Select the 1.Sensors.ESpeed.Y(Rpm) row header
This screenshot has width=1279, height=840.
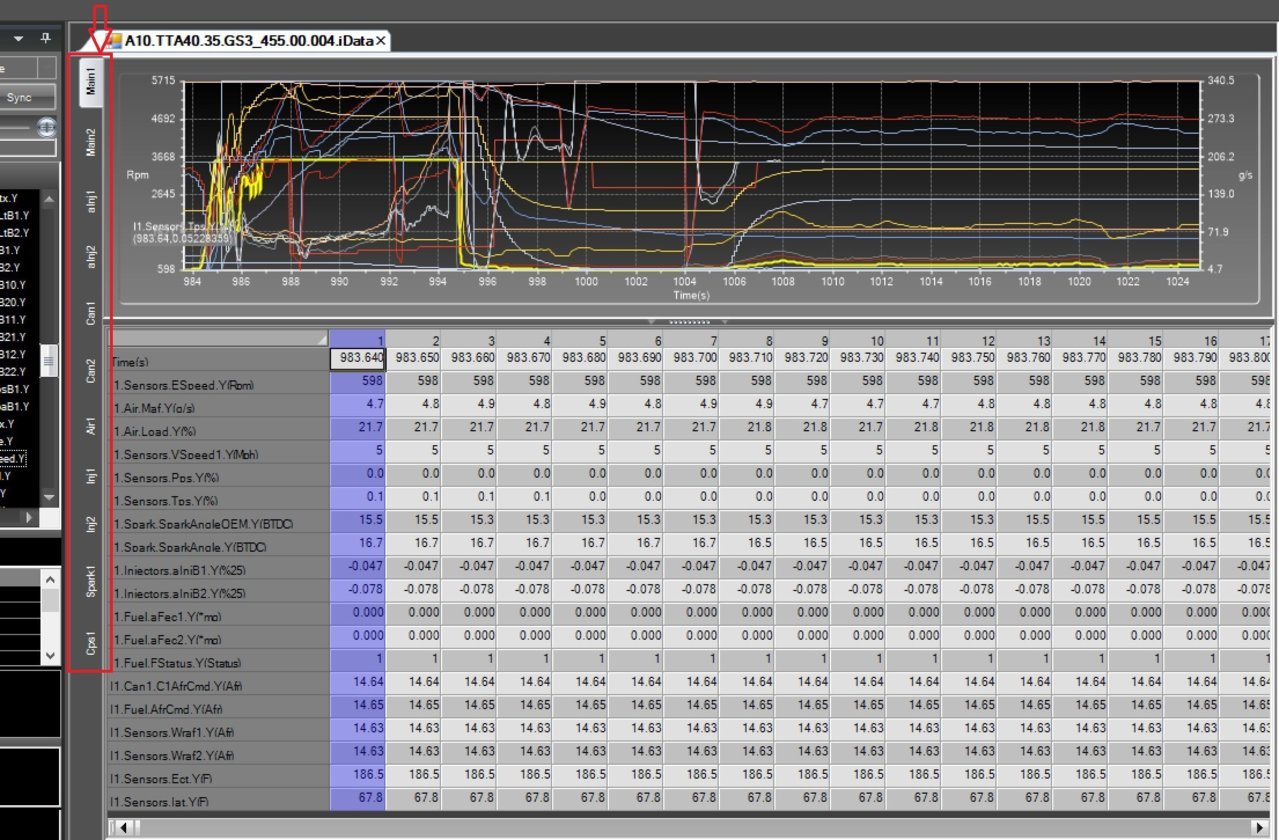218,384
